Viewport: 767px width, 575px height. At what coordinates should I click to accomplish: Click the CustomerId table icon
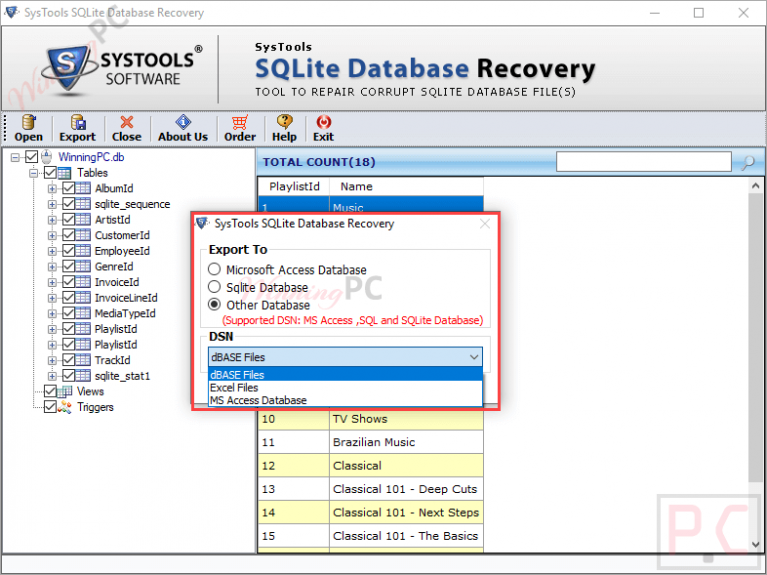click(83, 235)
